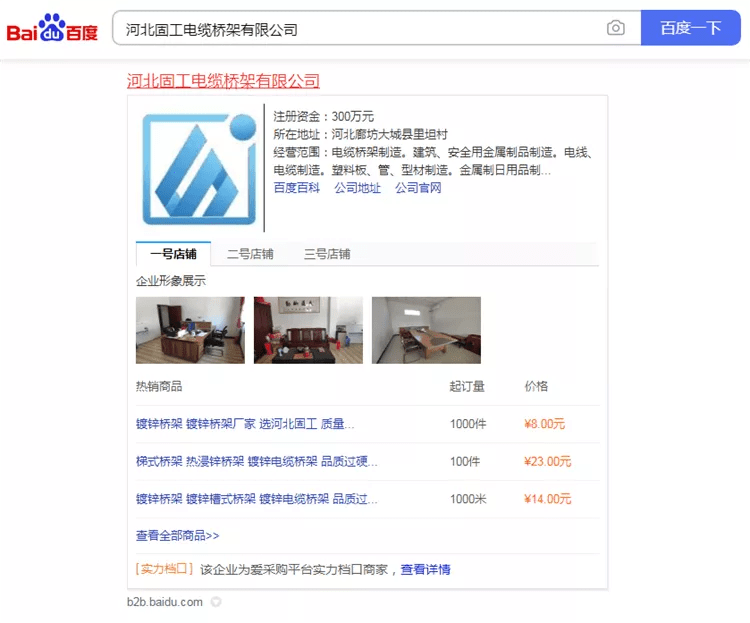750x623 pixels.
Task: Open product 镀锌桥架 镀锌槽式桥架 link
Action: click(256, 499)
